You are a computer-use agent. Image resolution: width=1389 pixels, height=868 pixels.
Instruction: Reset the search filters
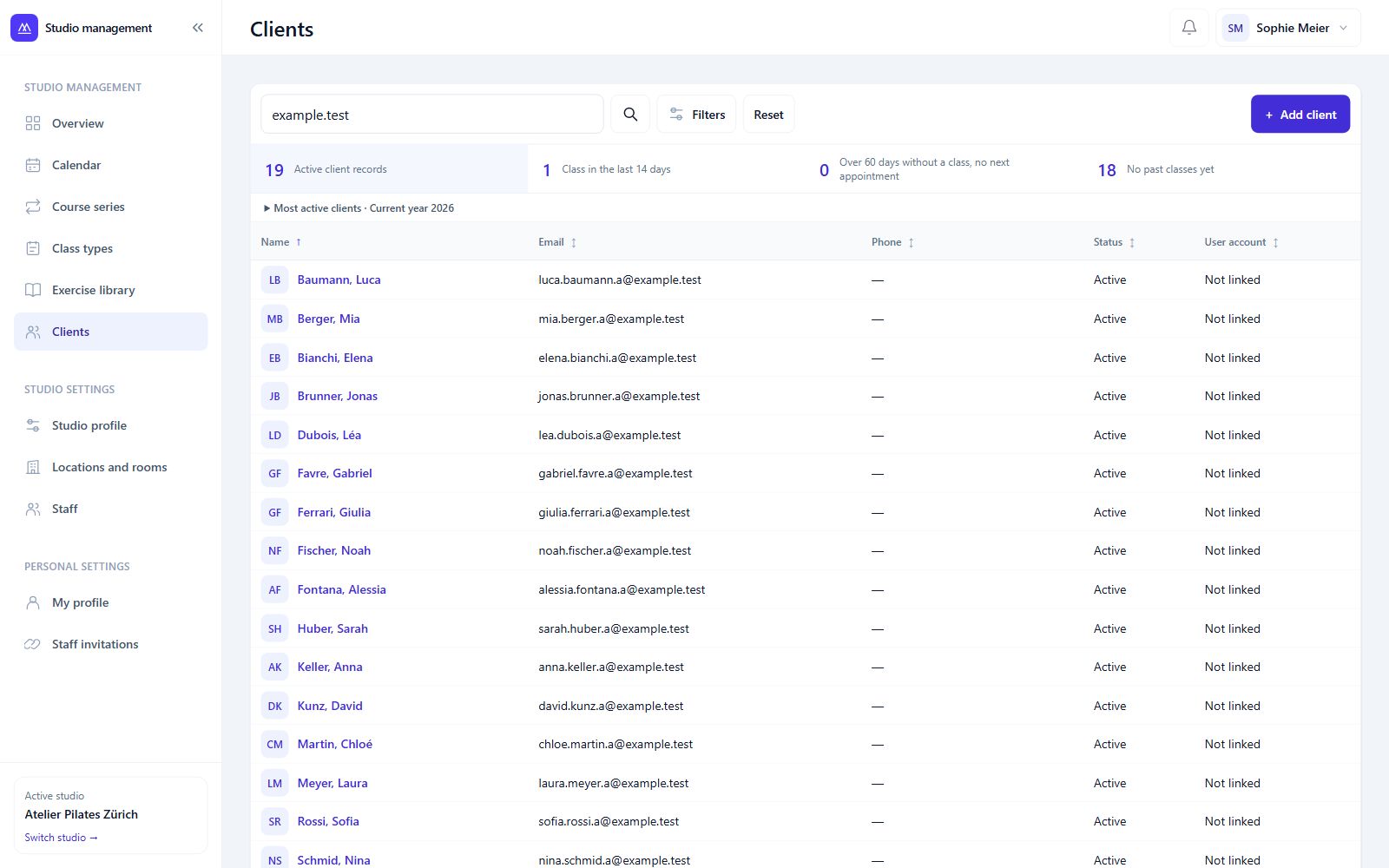768,115
